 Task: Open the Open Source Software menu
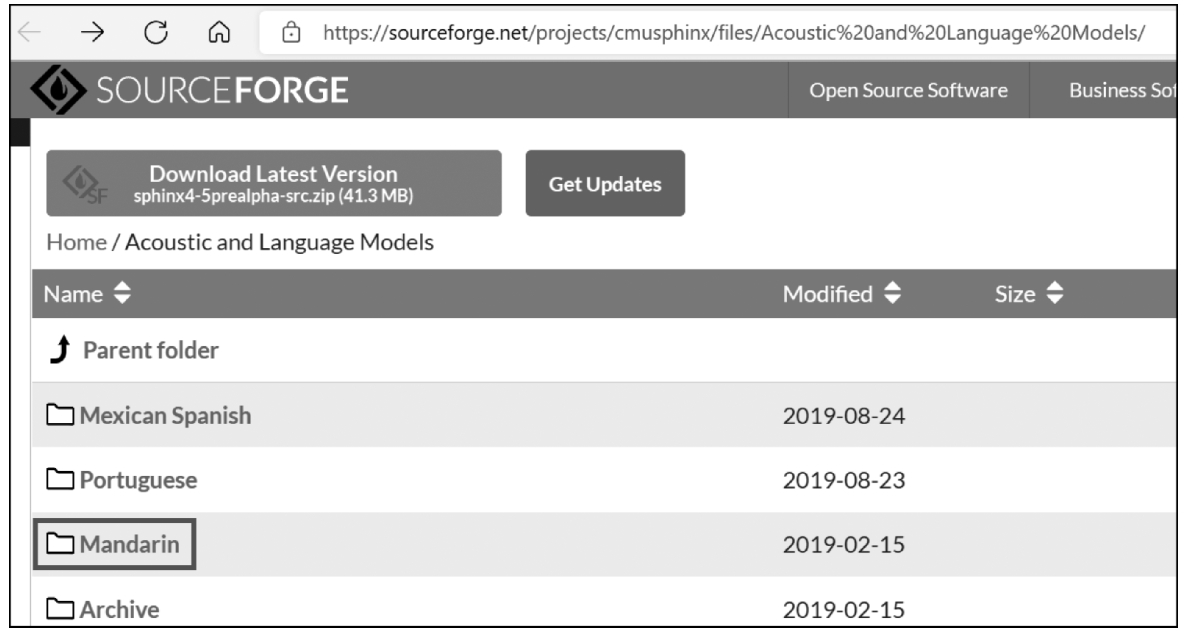coord(908,90)
